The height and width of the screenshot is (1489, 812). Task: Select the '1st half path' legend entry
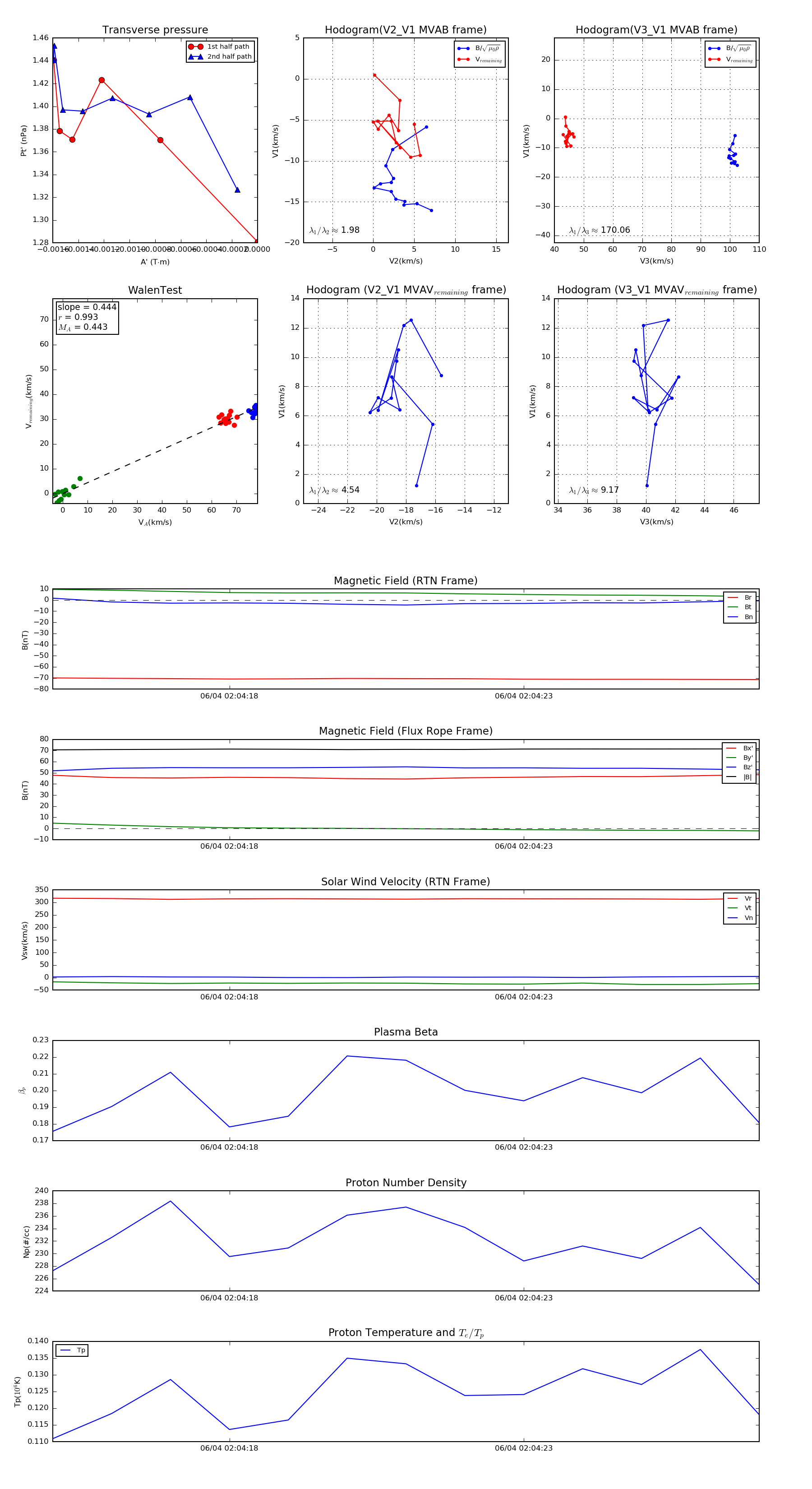(x=220, y=47)
